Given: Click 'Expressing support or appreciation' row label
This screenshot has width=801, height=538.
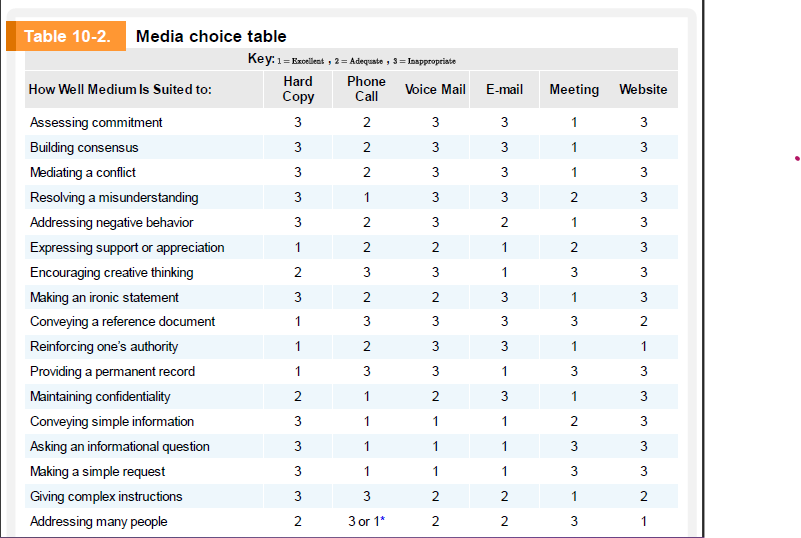Looking at the screenshot, I should (x=127, y=248).
